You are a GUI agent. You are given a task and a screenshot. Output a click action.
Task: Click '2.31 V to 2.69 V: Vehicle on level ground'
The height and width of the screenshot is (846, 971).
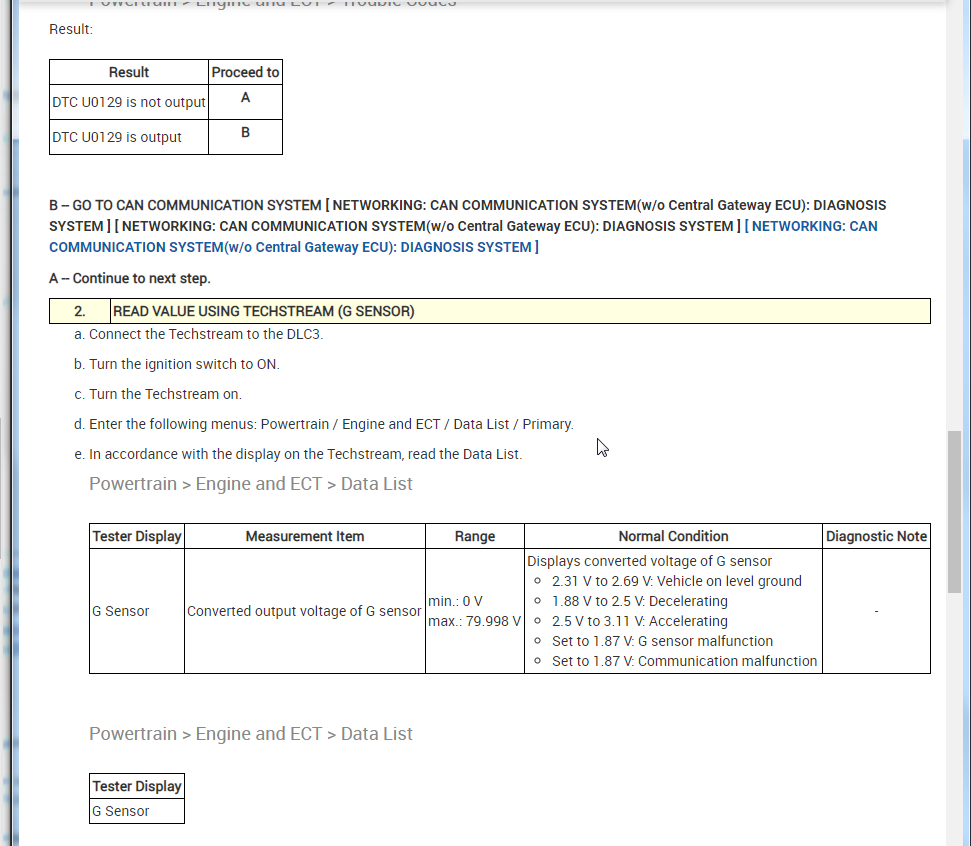click(x=677, y=581)
